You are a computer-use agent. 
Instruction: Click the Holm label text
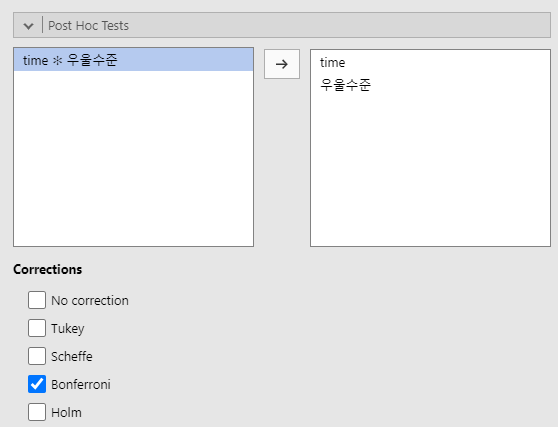pos(66,412)
